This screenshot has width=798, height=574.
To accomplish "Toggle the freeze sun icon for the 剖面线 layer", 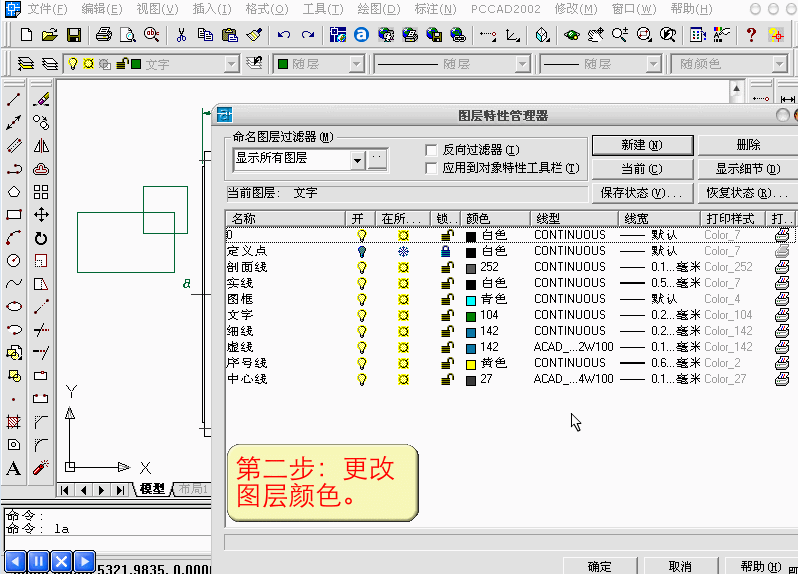I will (403, 267).
